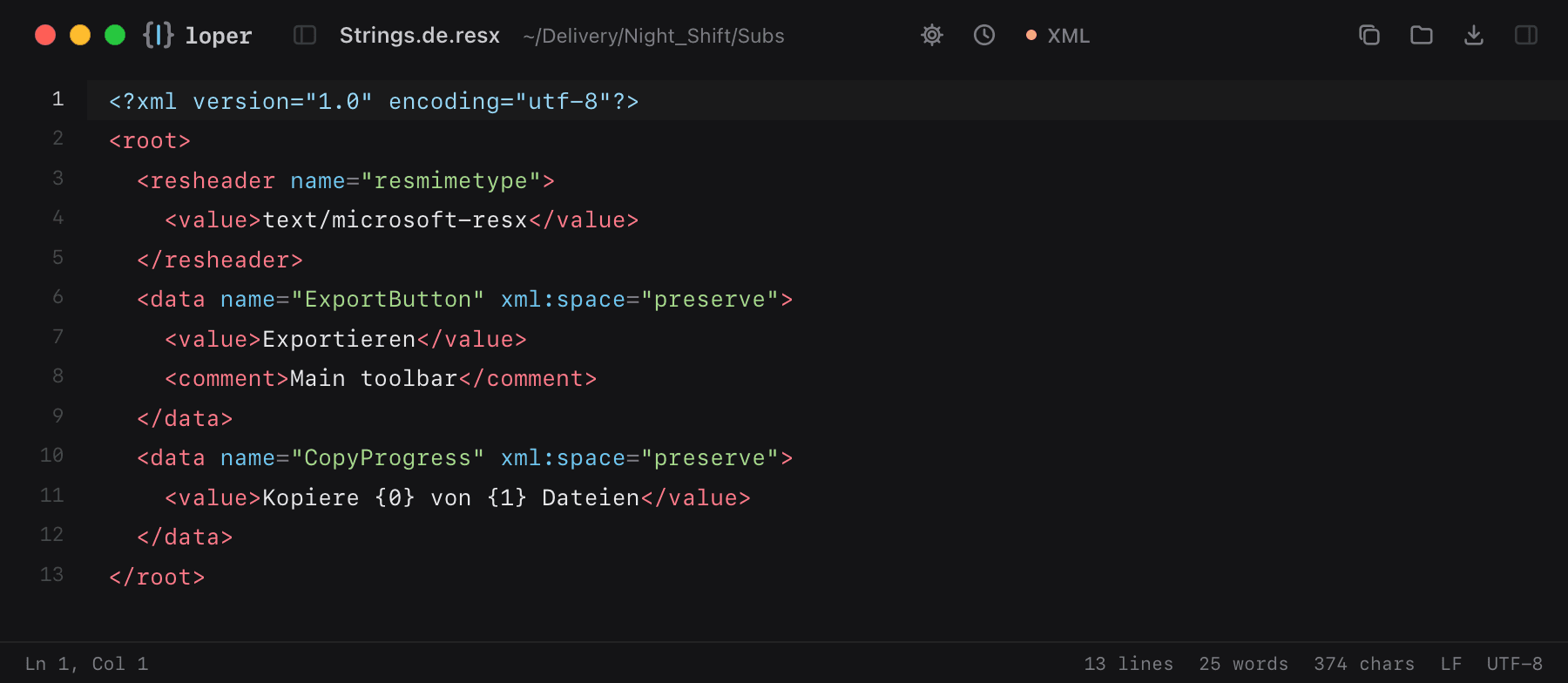Click the word Exportieren
Viewport: 1568px width, 683px height.
339,340
